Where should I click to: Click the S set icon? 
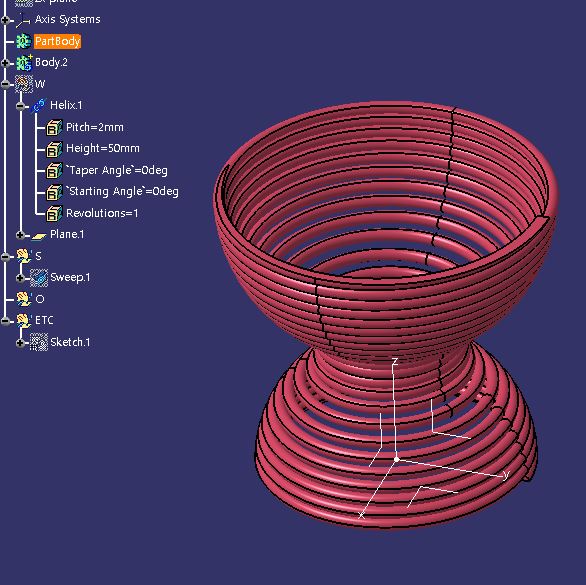pyautogui.click(x=24, y=256)
